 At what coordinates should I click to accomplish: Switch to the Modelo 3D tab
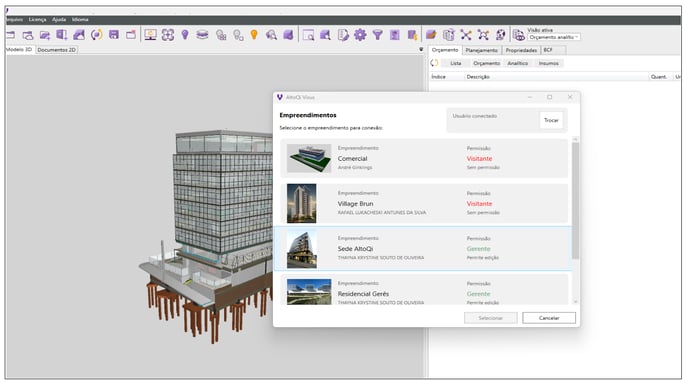(19, 50)
